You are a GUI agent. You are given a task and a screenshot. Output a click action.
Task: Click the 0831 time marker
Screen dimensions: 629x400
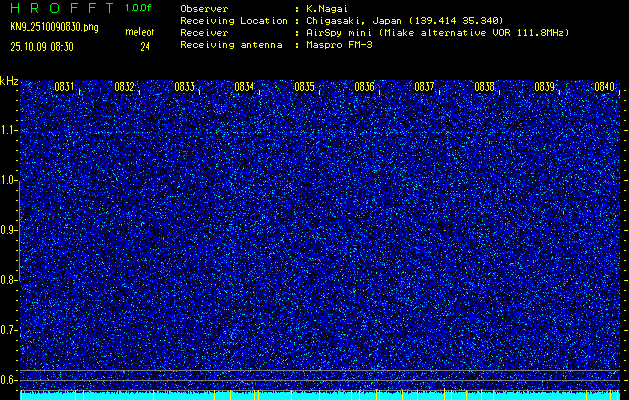[x=64, y=87]
